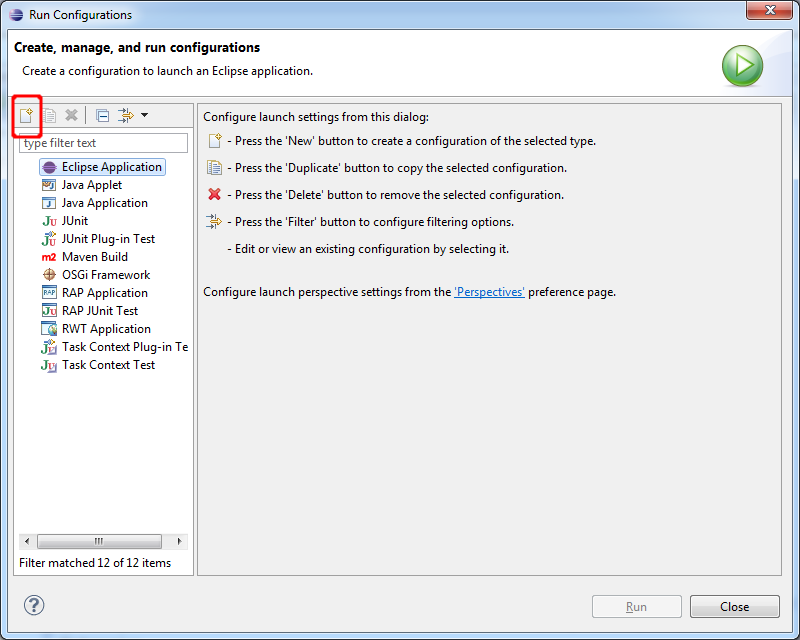This screenshot has height=640, width=800.
Task: Click the Help question mark icon
Action: [x=34, y=605]
